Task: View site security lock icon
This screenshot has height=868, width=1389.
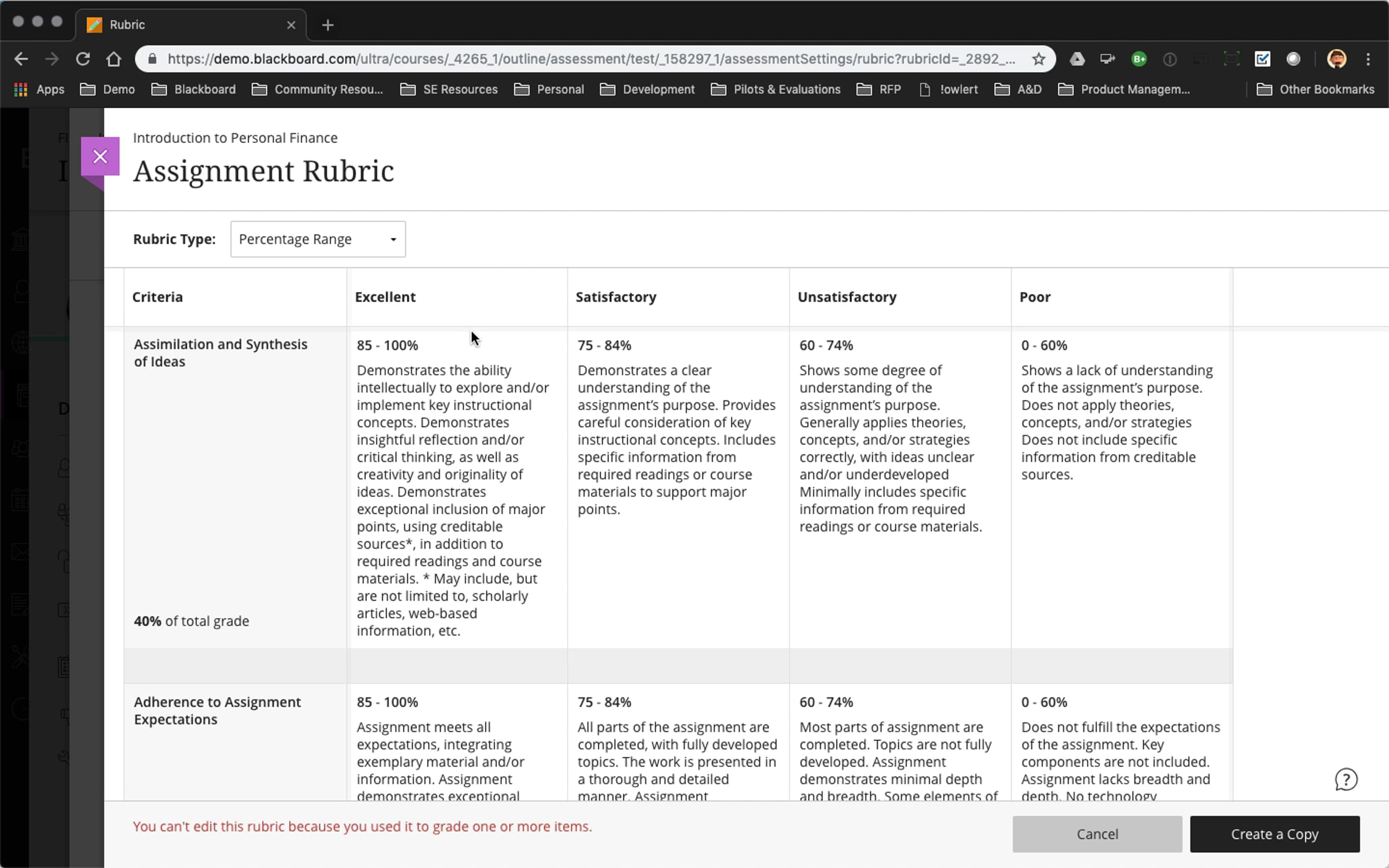Action: pyautogui.click(x=152, y=59)
